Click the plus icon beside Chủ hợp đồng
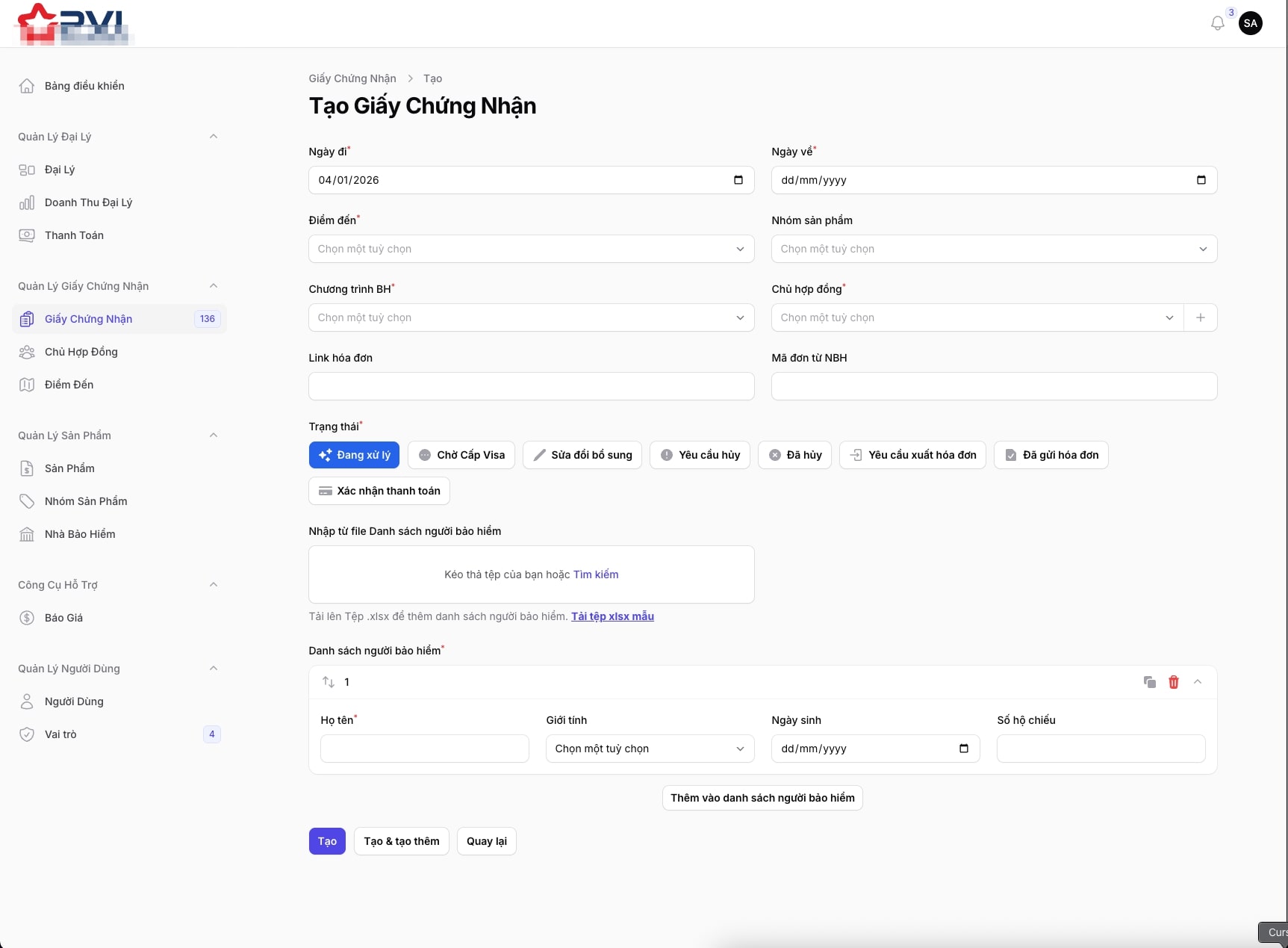The height and width of the screenshot is (948, 1288). click(x=1200, y=317)
